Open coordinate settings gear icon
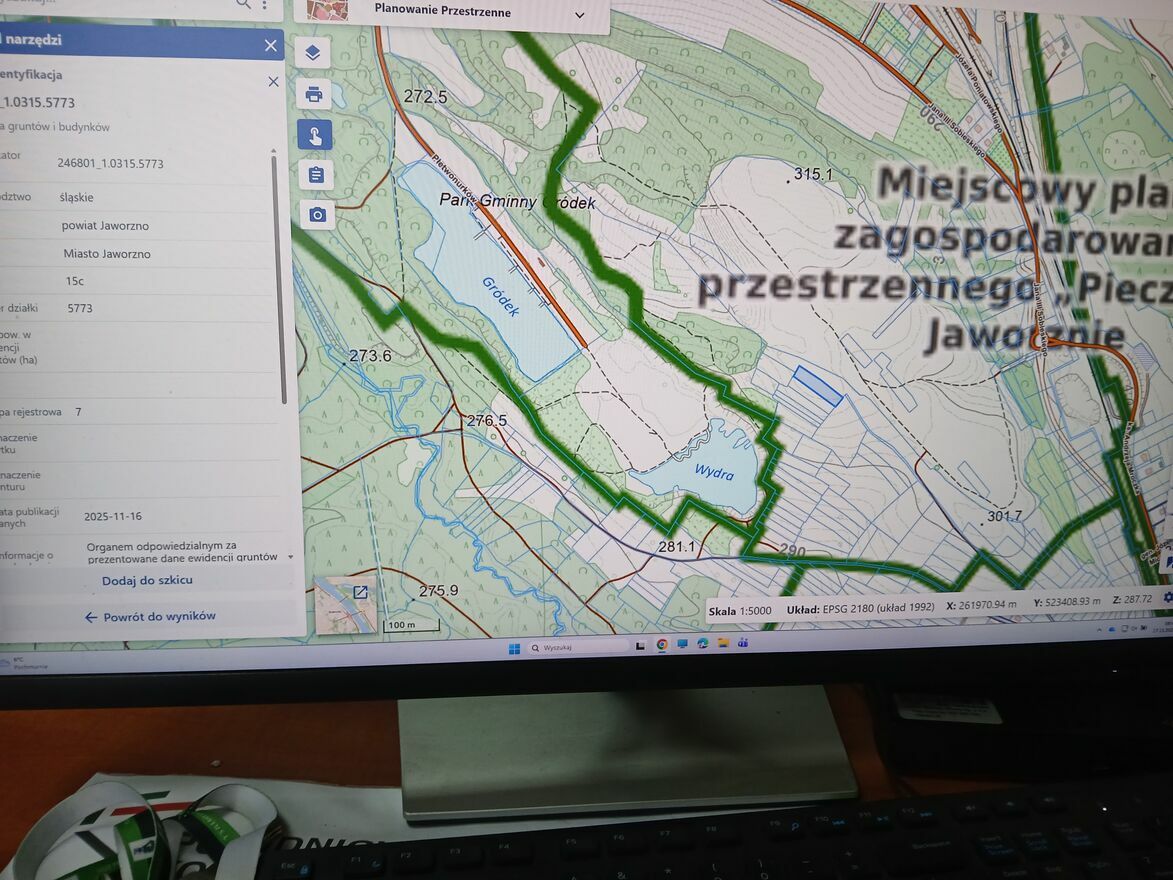The image size is (1173, 880). (x=1167, y=598)
